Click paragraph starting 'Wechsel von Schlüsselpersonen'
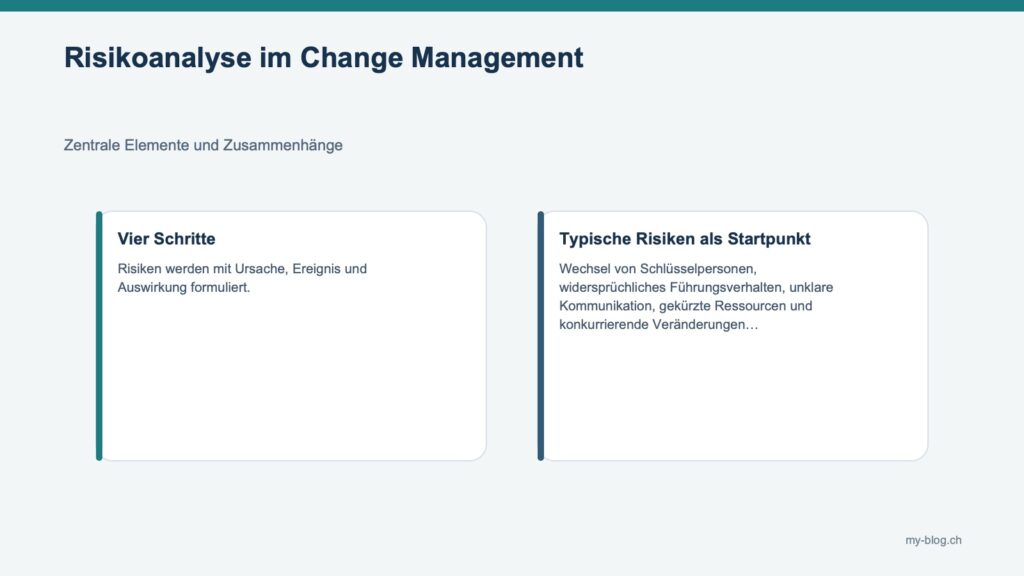This screenshot has height=576, width=1024. (696, 296)
